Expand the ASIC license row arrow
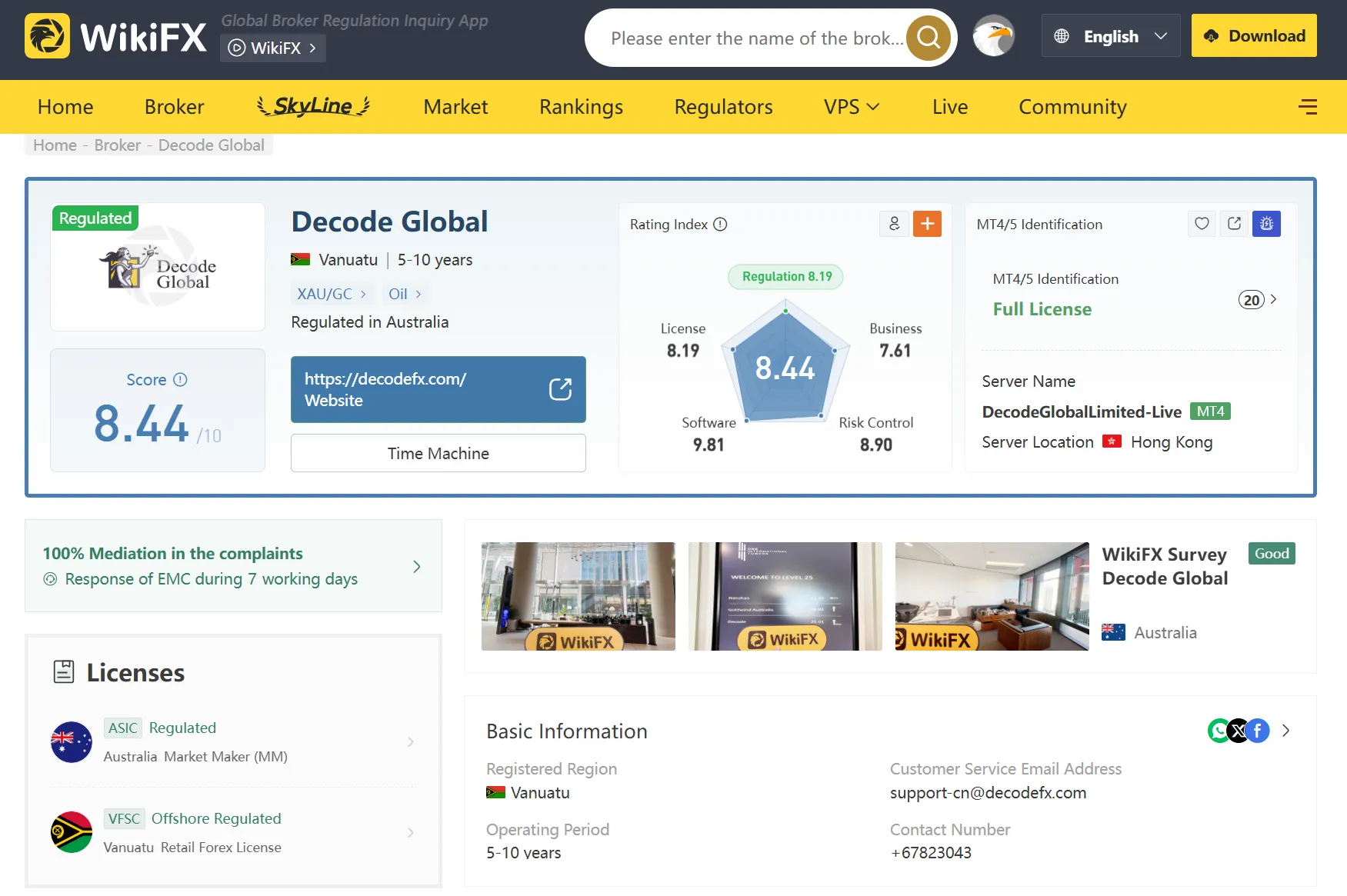Viewport: 1347px width, 896px height. point(411,742)
